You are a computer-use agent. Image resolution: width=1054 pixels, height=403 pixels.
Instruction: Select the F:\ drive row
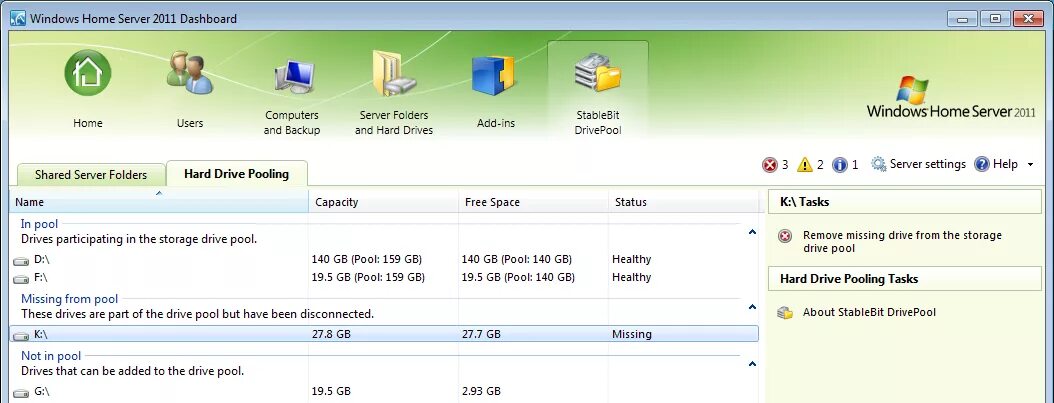tap(384, 277)
